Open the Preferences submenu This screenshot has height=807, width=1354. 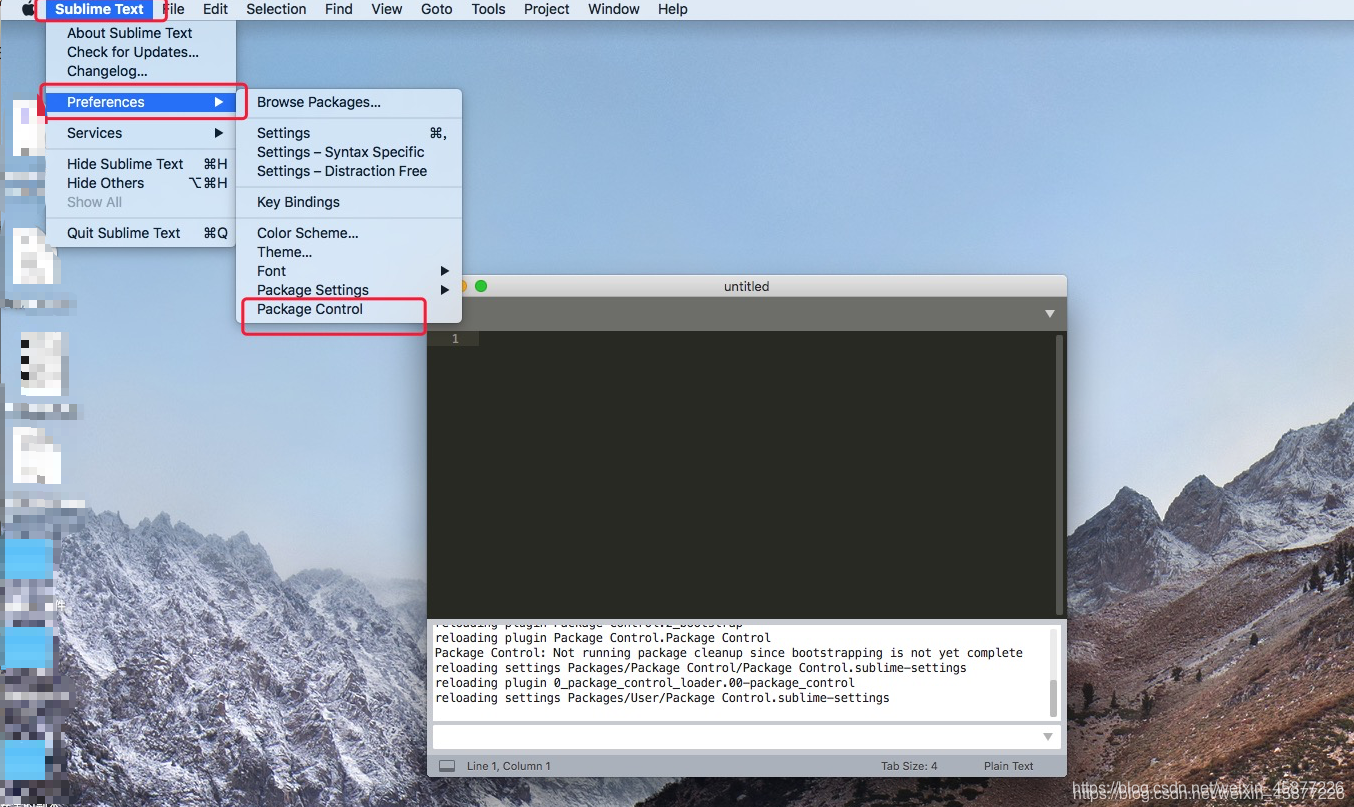point(140,102)
